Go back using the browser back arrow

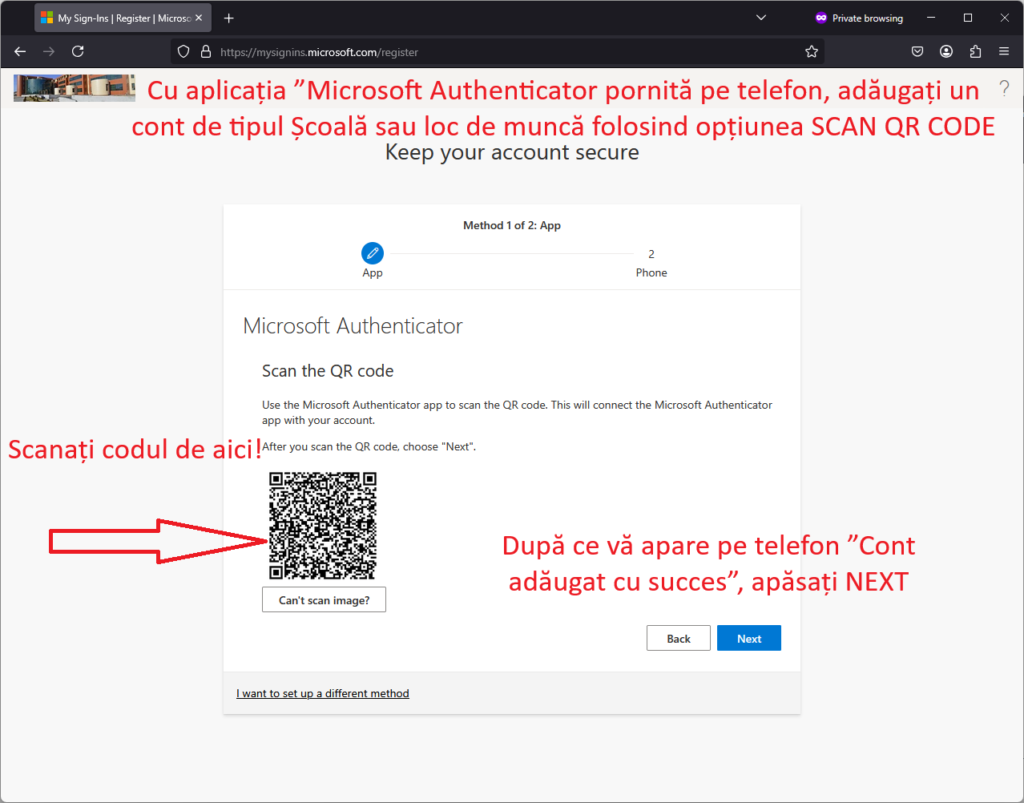click(x=20, y=52)
